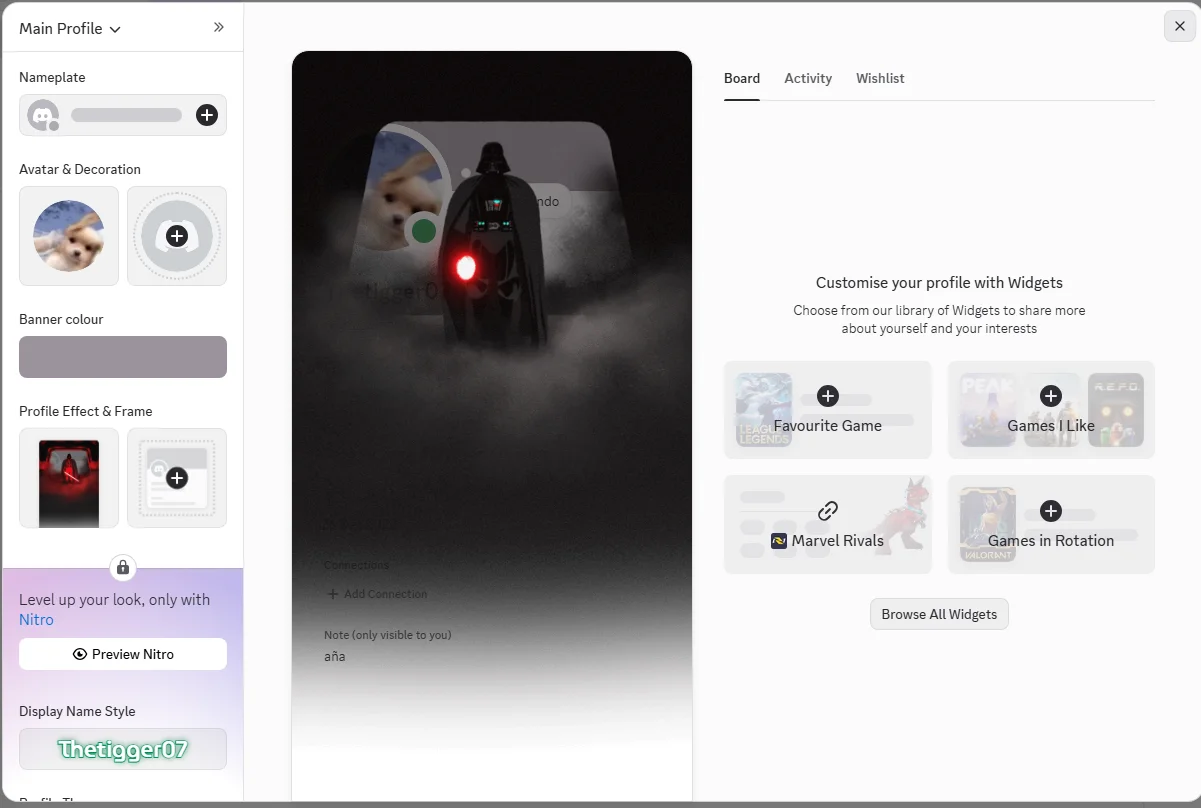The image size is (1201, 808).
Task: Select the Board tab
Action: click(742, 78)
